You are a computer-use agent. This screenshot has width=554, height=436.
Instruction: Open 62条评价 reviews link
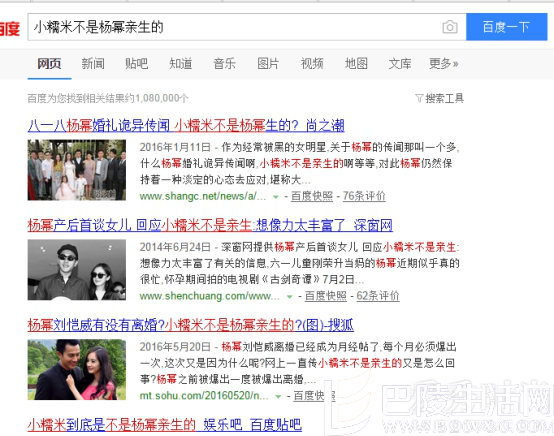[378, 296]
